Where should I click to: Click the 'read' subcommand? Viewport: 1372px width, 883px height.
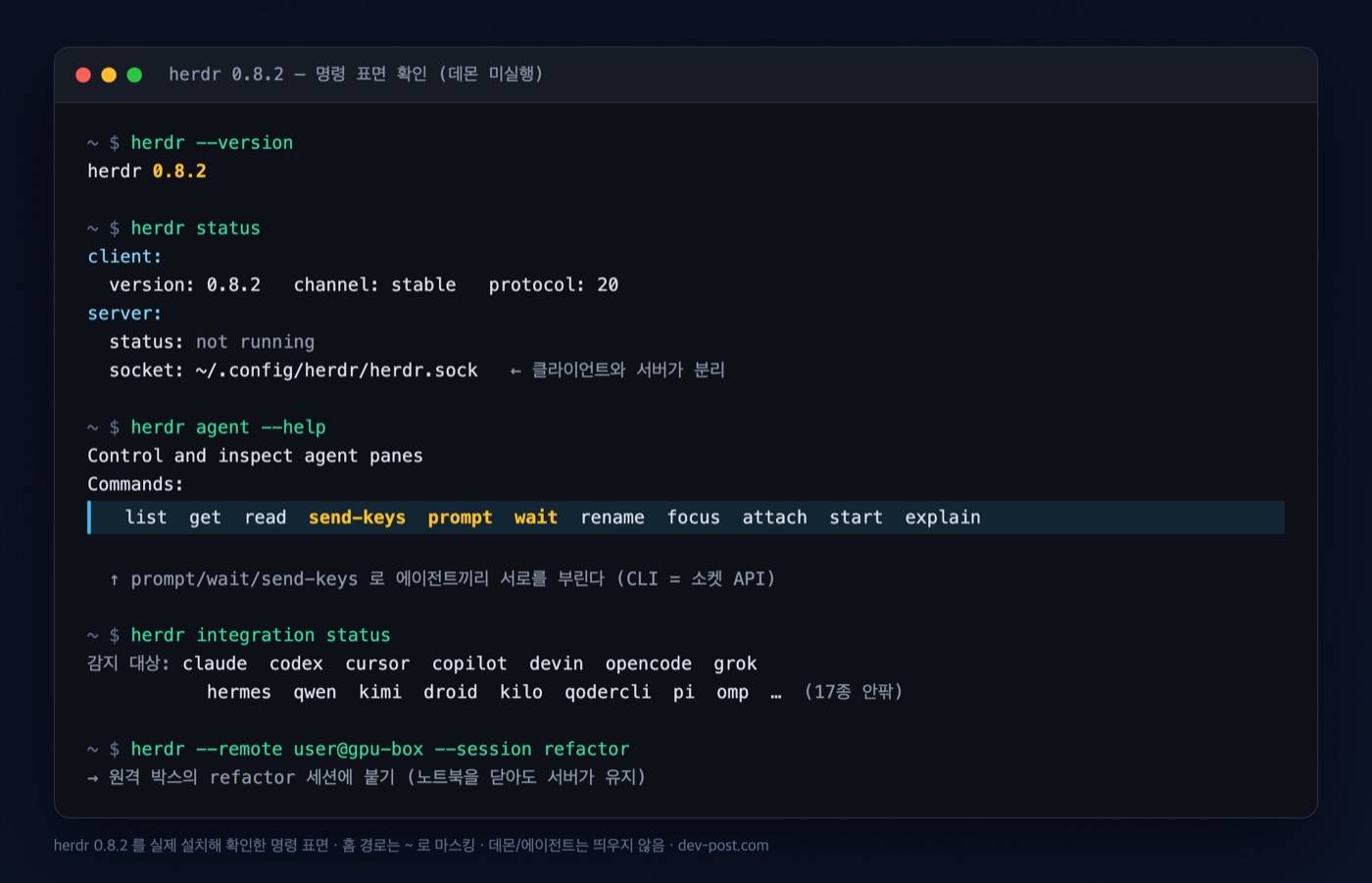click(266, 517)
